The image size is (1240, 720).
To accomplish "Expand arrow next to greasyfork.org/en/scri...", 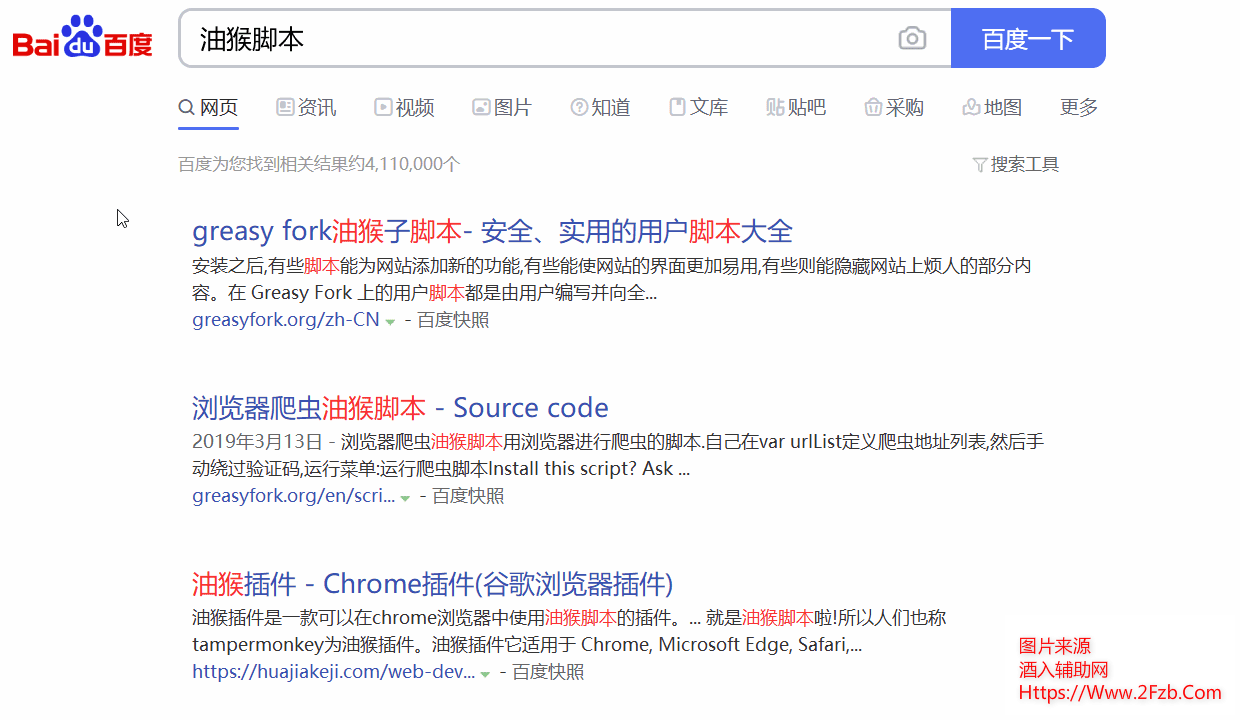I will click(405, 498).
